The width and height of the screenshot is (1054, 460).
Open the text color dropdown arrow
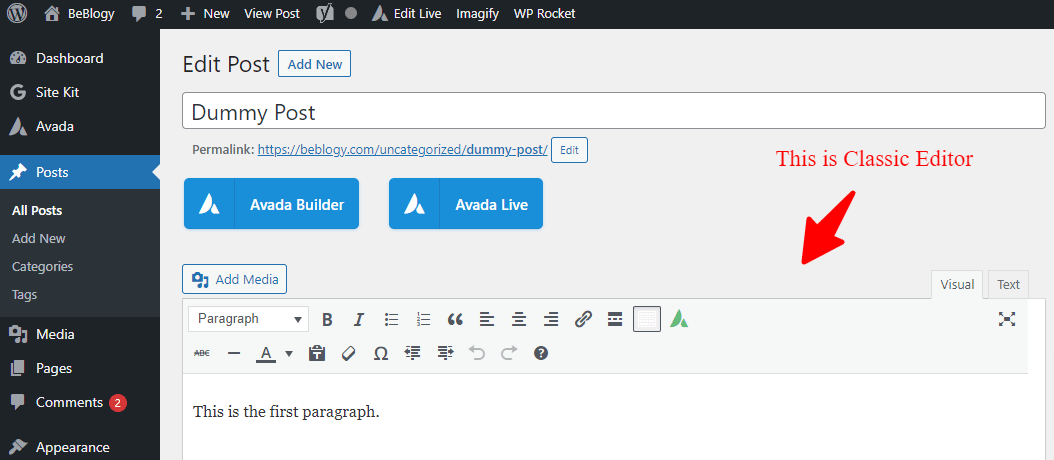tap(289, 353)
